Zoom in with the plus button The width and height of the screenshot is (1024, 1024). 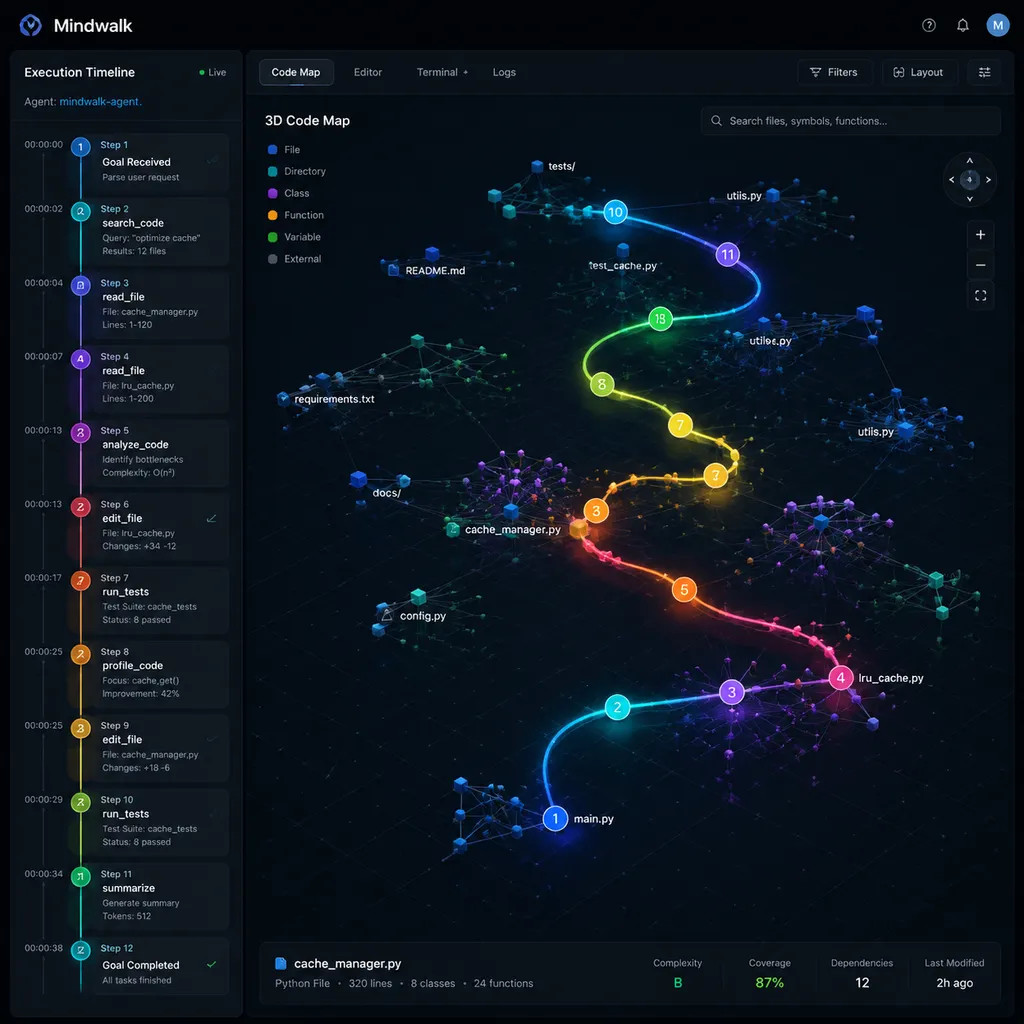pos(980,234)
